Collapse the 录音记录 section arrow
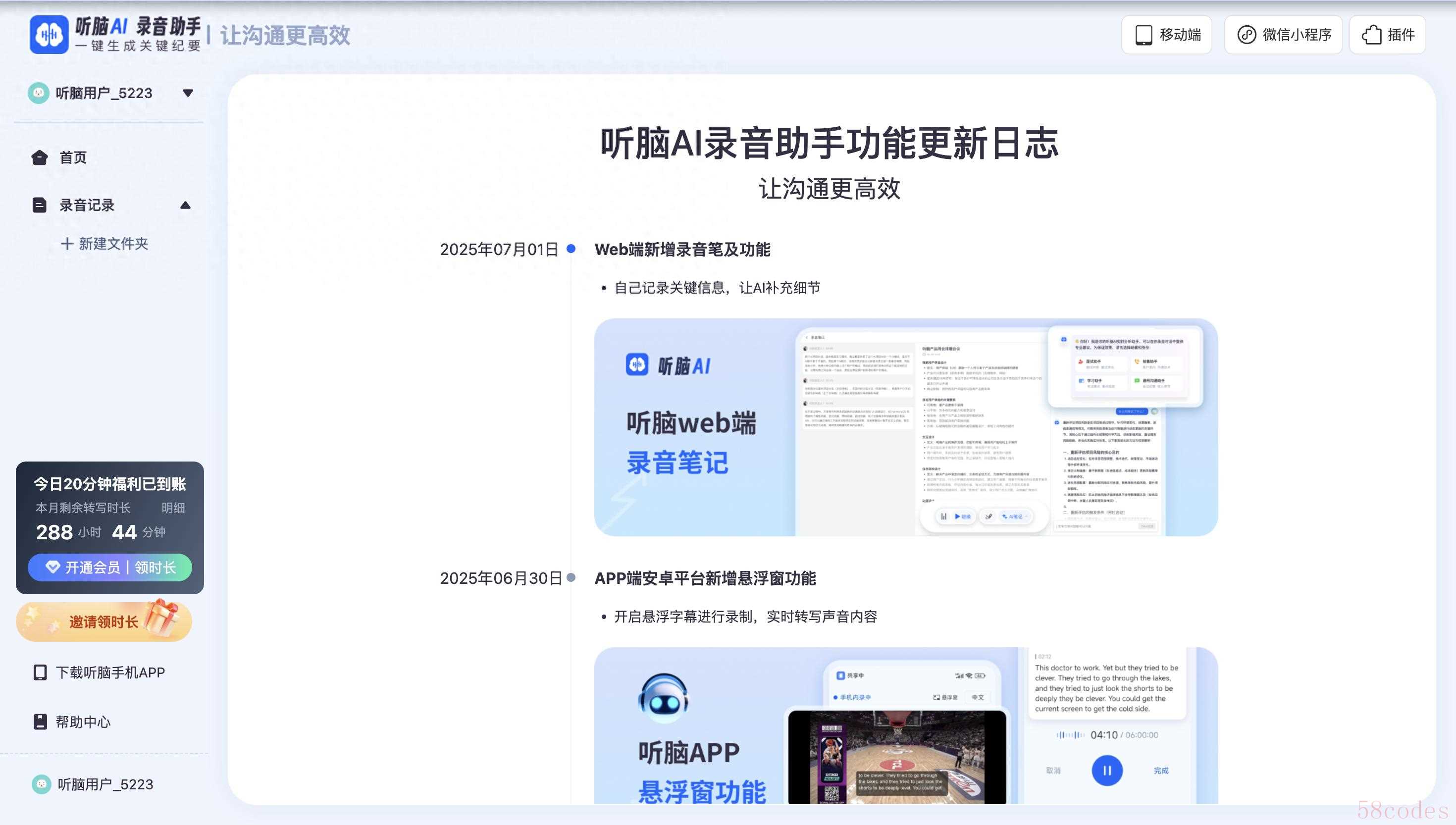The height and width of the screenshot is (825, 1456). [x=185, y=205]
